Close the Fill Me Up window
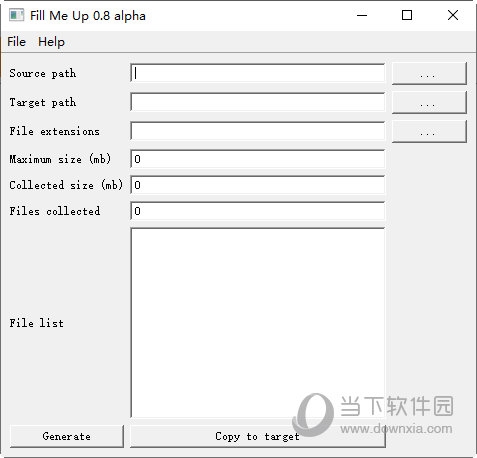477x458 pixels. pos(453,15)
